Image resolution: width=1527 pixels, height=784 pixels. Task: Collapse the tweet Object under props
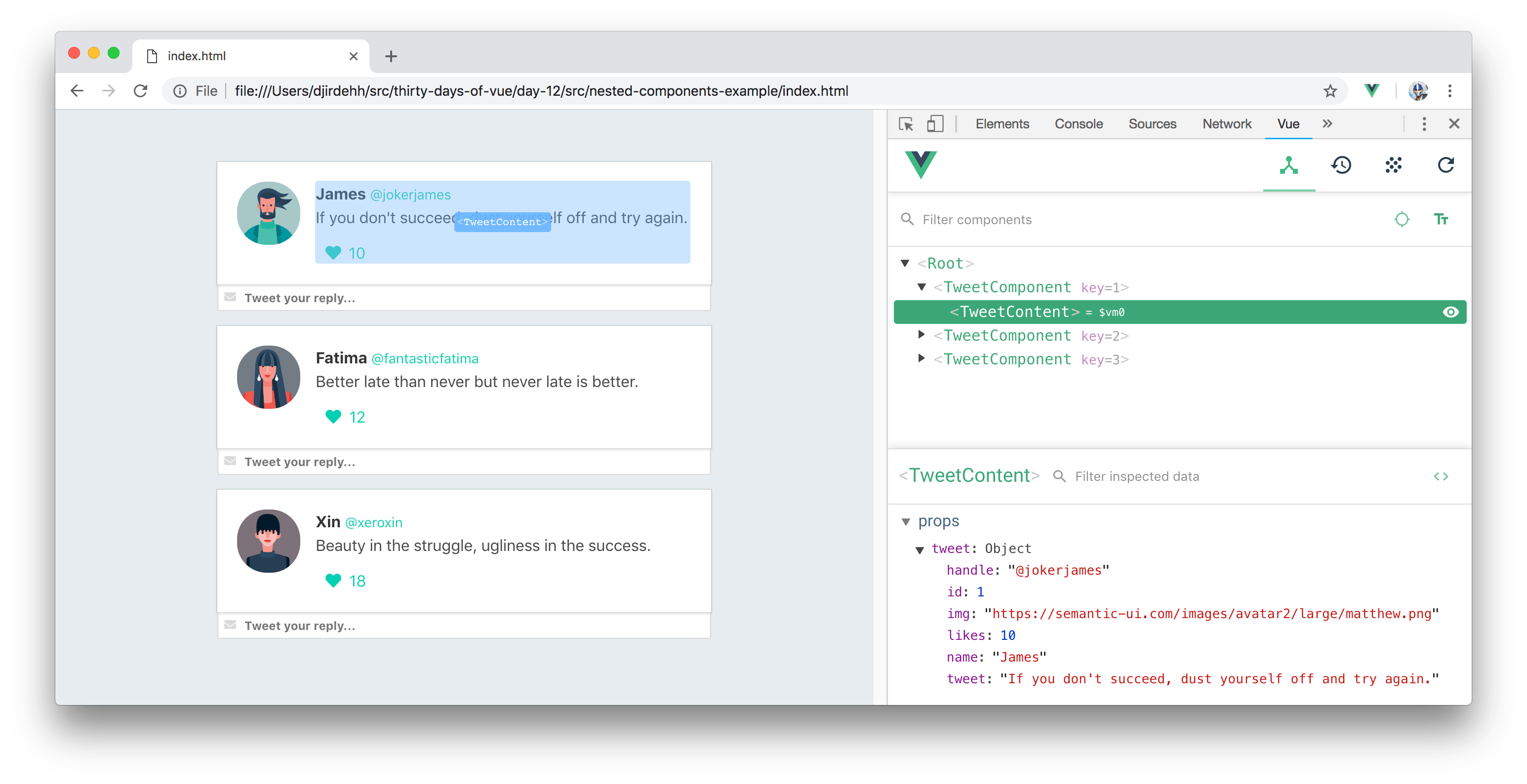920,549
